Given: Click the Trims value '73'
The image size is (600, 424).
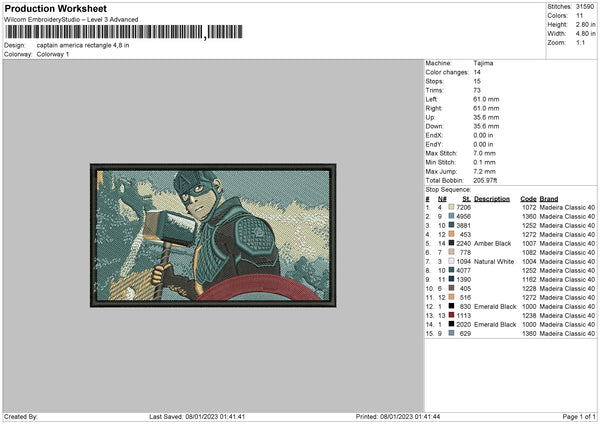Looking at the screenshot, I should click(477, 90).
